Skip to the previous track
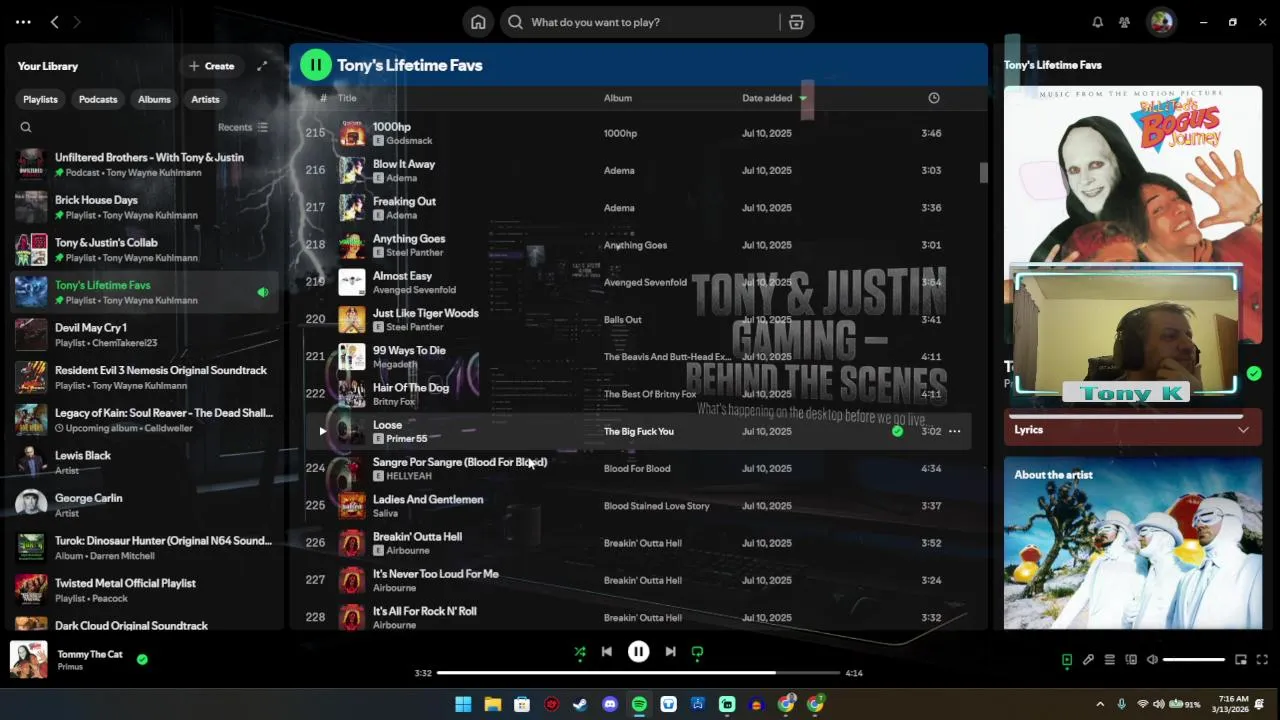The height and width of the screenshot is (720, 1280). point(607,652)
